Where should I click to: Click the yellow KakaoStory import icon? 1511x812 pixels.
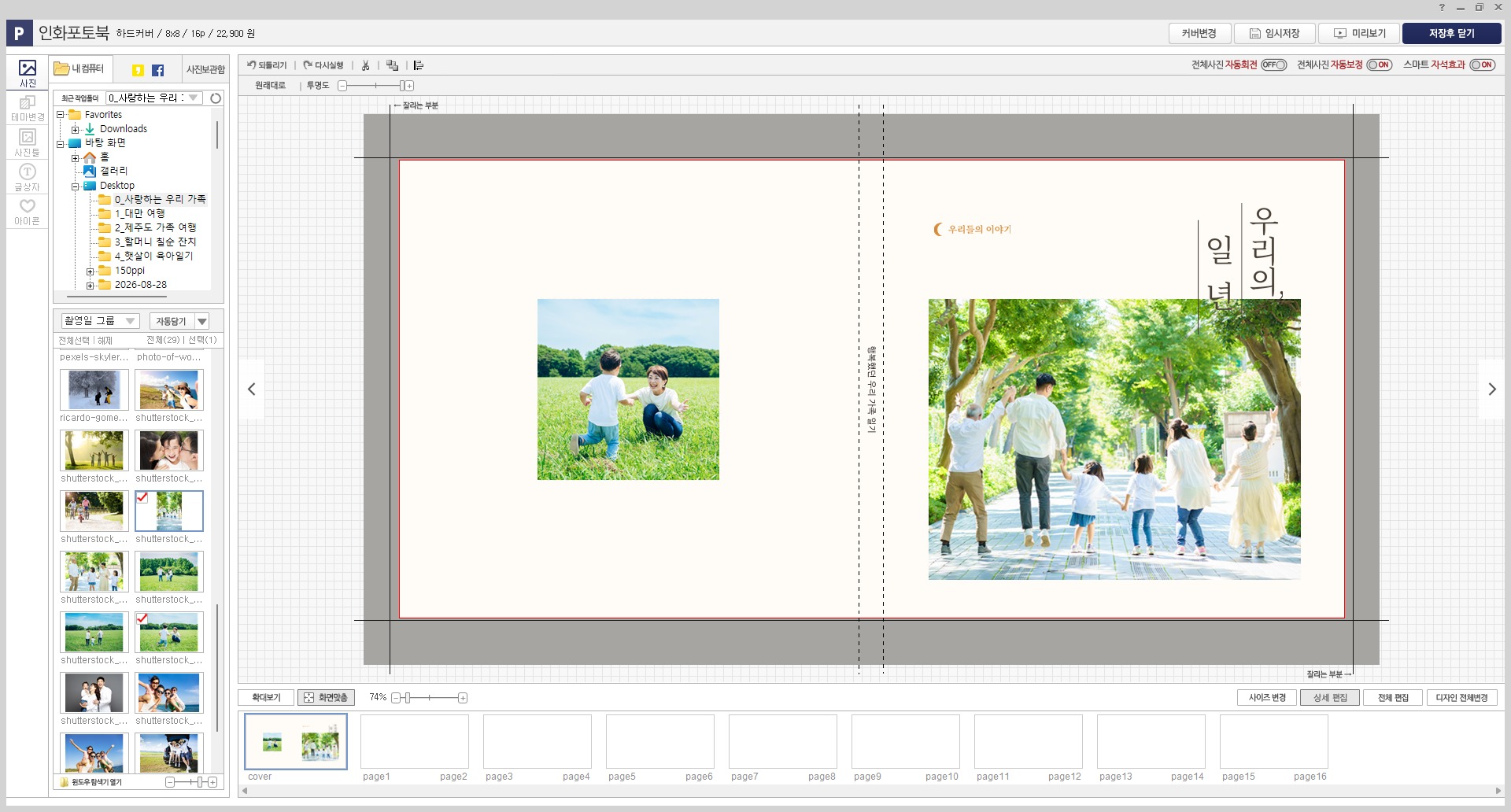coord(138,70)
